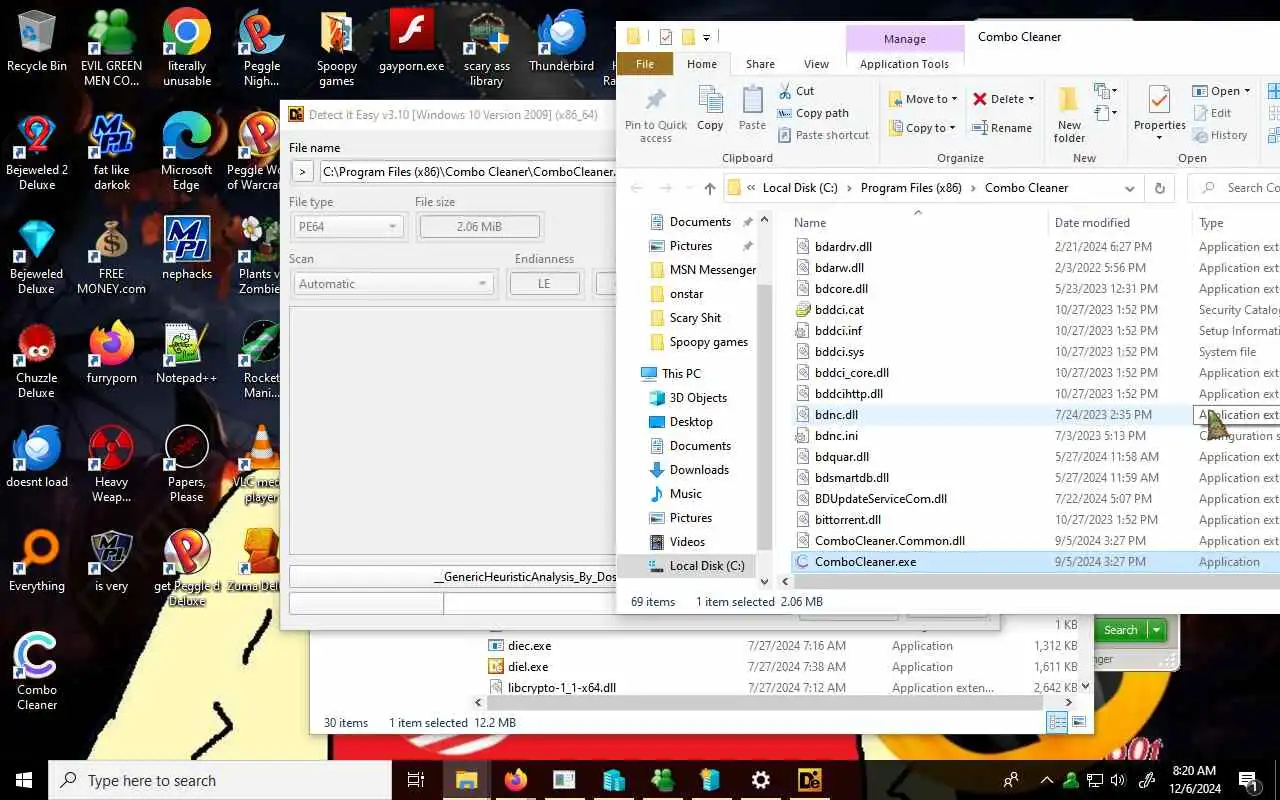Viewport: 1280px width, 800px height.
Task: Click the Copy icon in Clipboard group
Action: [x=710, y=108]
